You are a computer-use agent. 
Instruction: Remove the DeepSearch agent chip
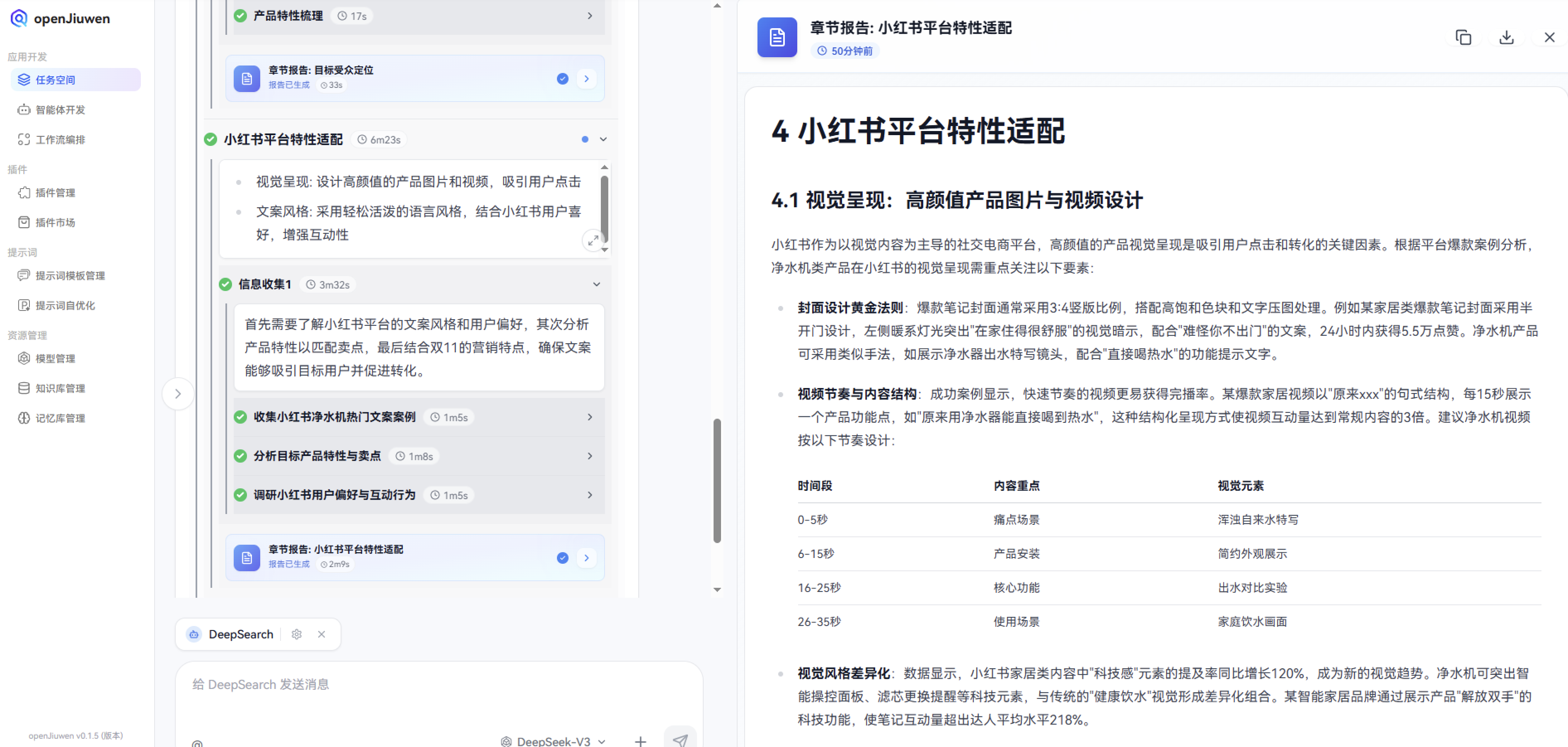[322, 634]
